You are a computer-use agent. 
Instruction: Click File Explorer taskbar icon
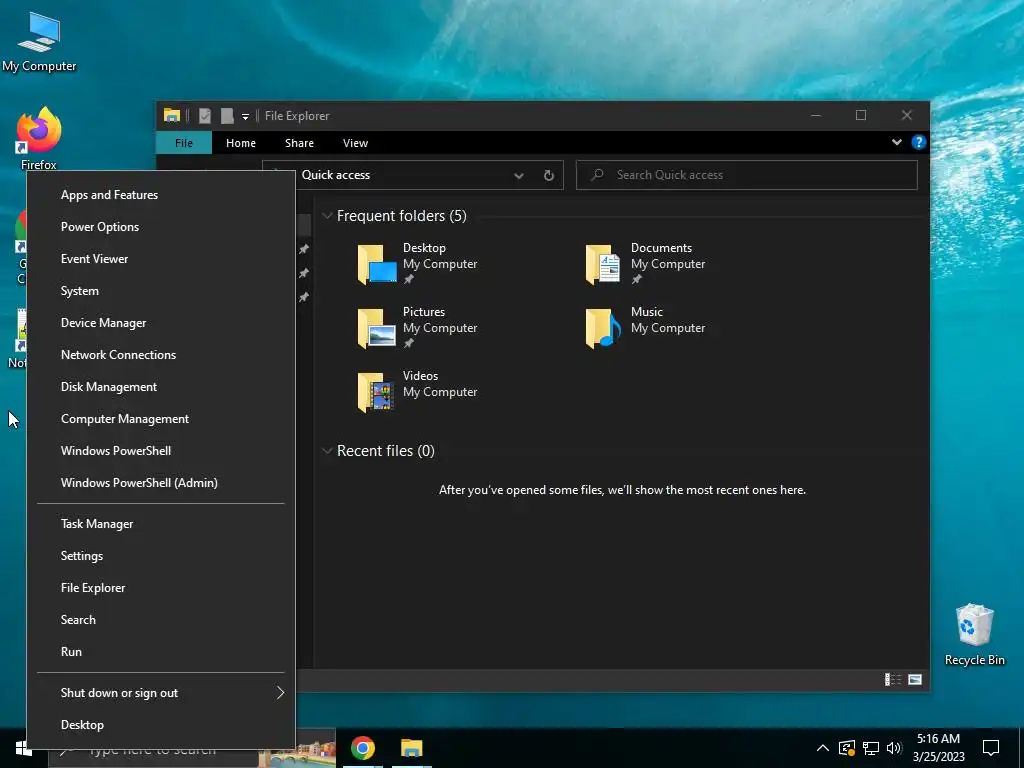411,748
